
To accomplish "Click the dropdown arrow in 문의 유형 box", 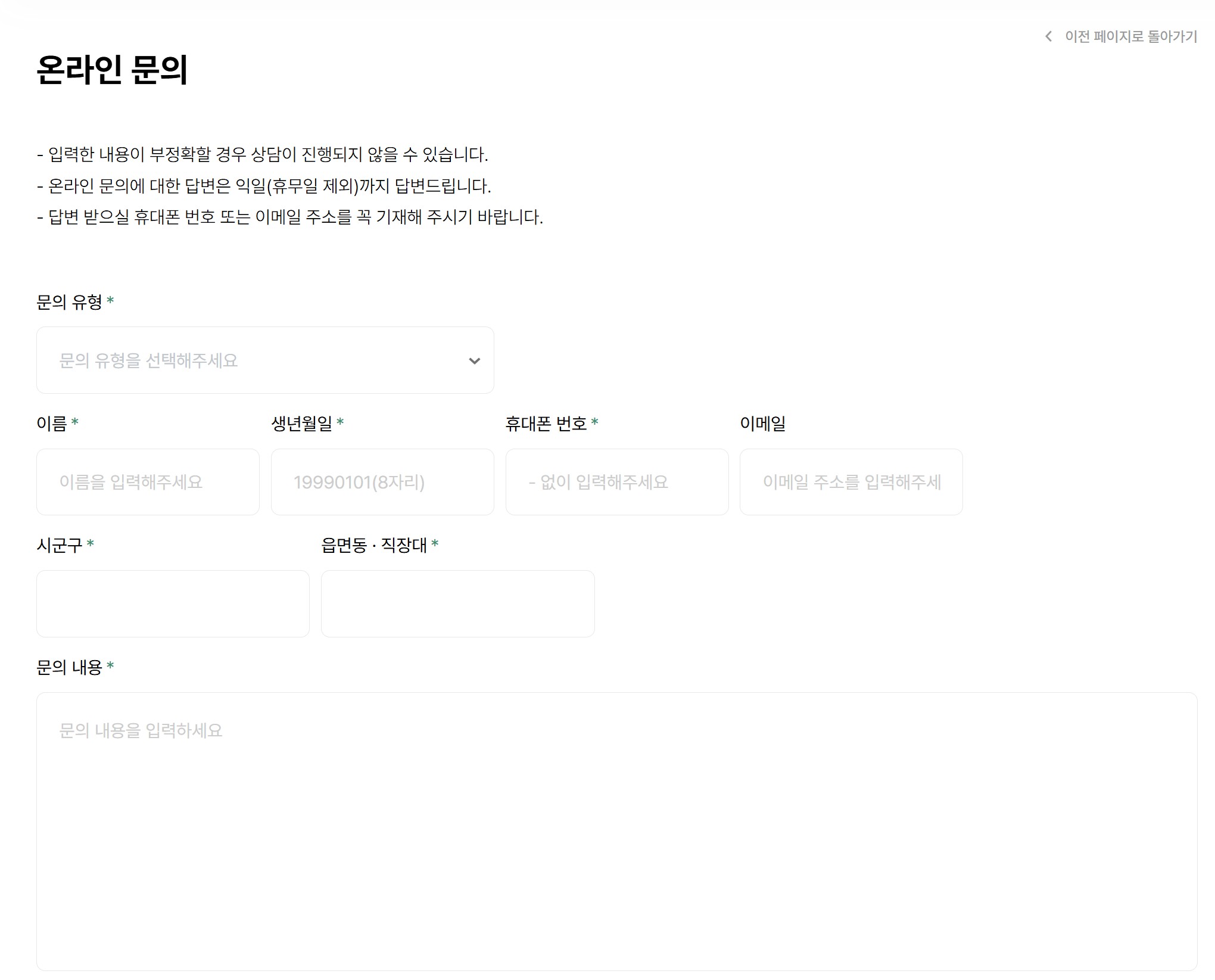I will pos(474,361).
